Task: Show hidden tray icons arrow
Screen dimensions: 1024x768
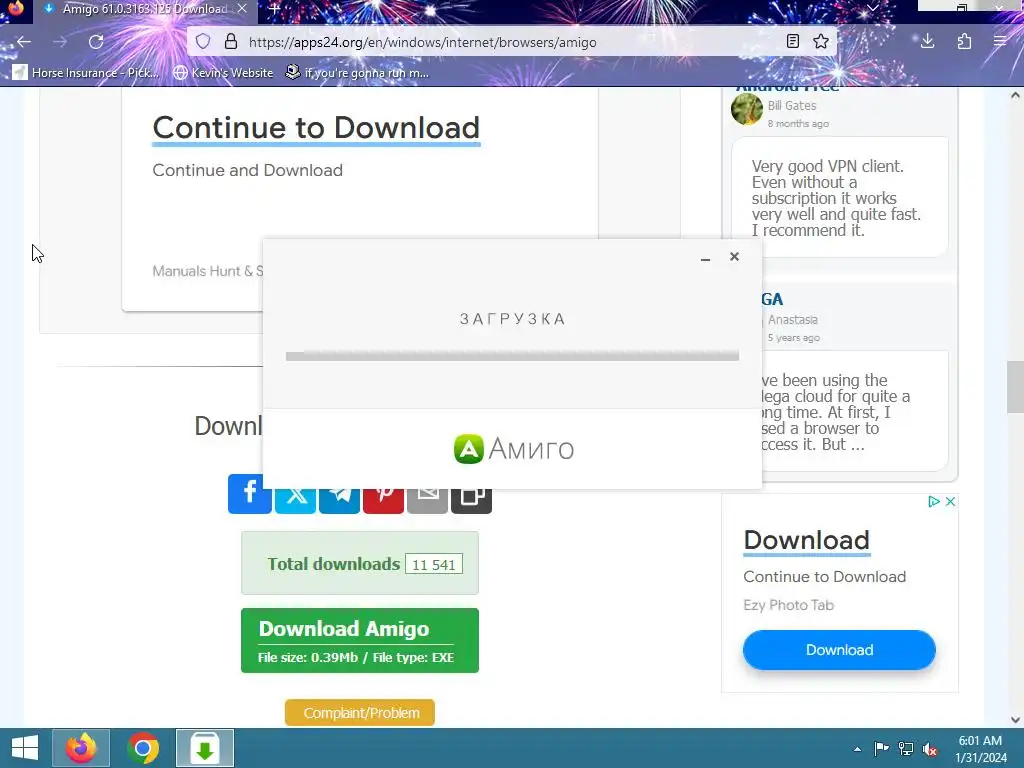Action: (857, 749)
